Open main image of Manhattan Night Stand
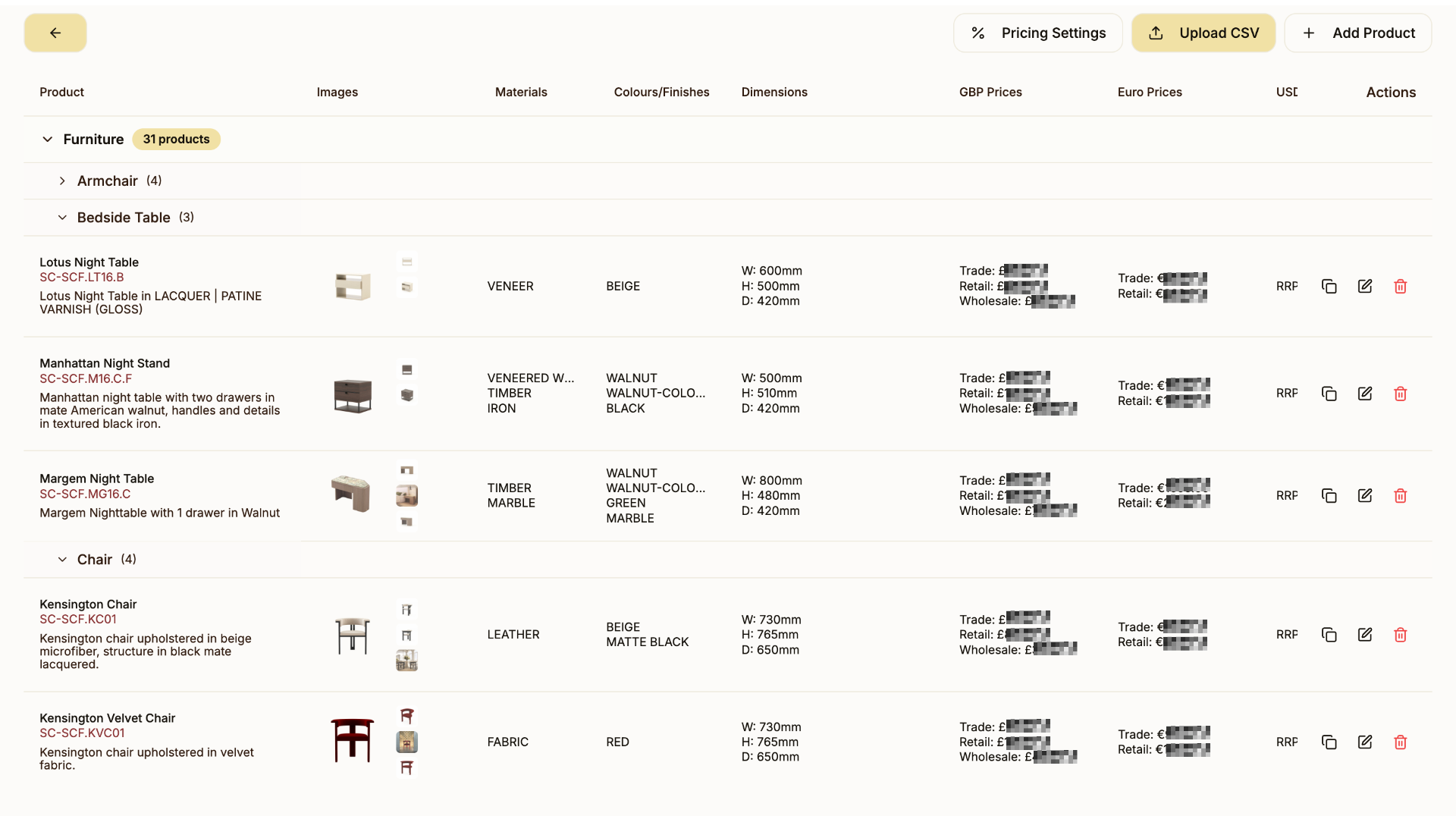This screenshot has width=1456, height=816. 353,395
